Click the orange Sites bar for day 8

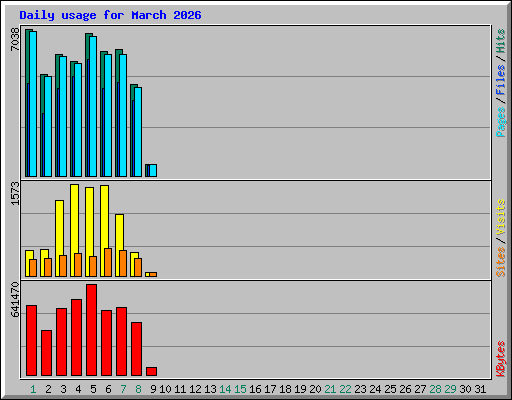pyautogui.click(x=138, y=267)
